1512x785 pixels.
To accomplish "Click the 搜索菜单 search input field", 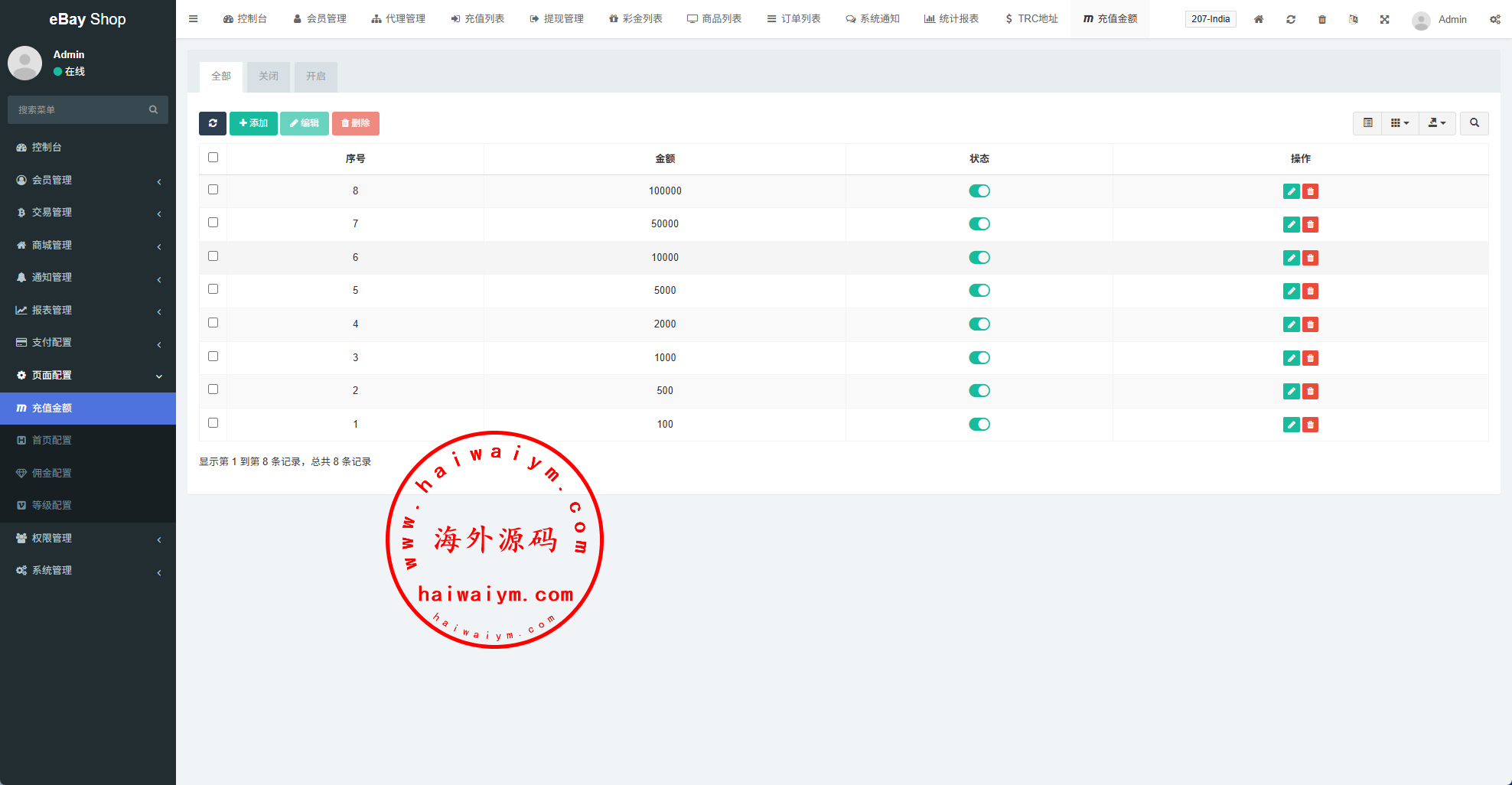I will click(80, 110).
